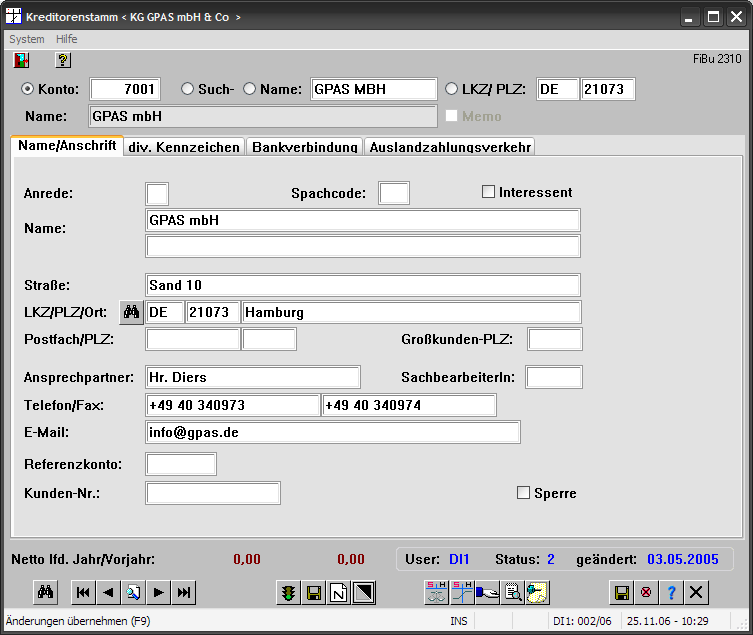The image size is (753, 635).
Task: Click into the E-Mail input field
Action: pyautogui.click(x=332, y=432)
